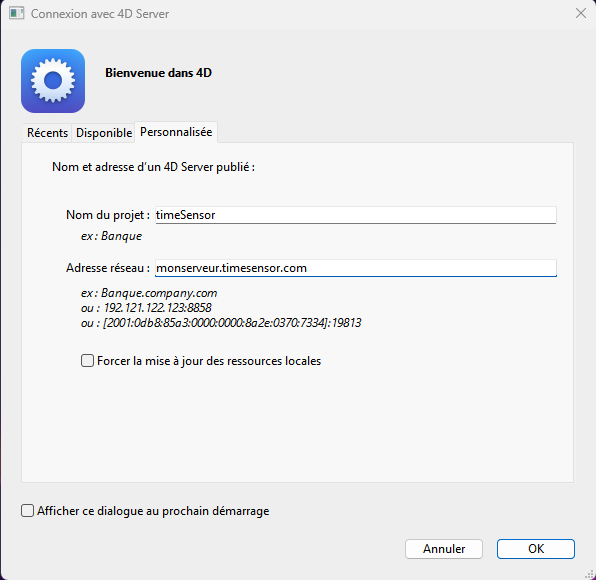This screenshot has height=580, width=596.
Task: Enable Forcer la mise à jour des ressources locales
Action: click(x=87, y=360)
